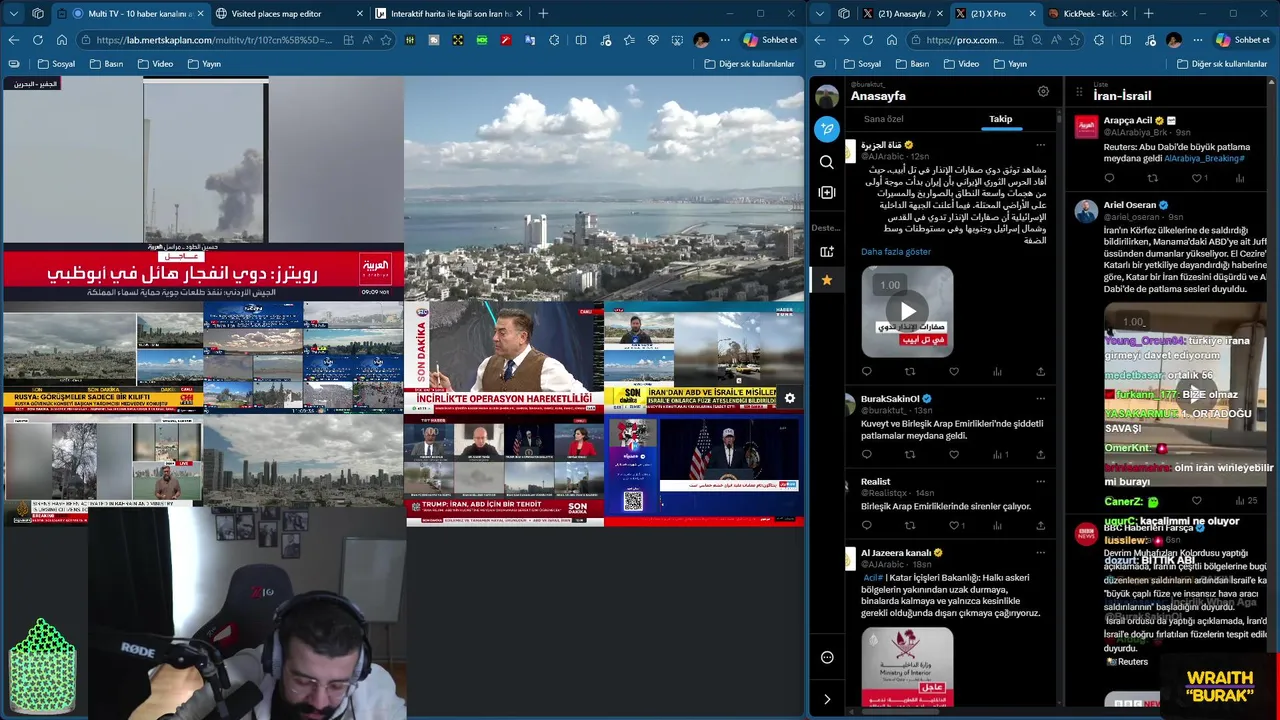Image resolution: width=1280 pixels, height=720 pixels.
Task: Open profile avatar at top of X Pro sidebar
Action: (x=827, y=96)
